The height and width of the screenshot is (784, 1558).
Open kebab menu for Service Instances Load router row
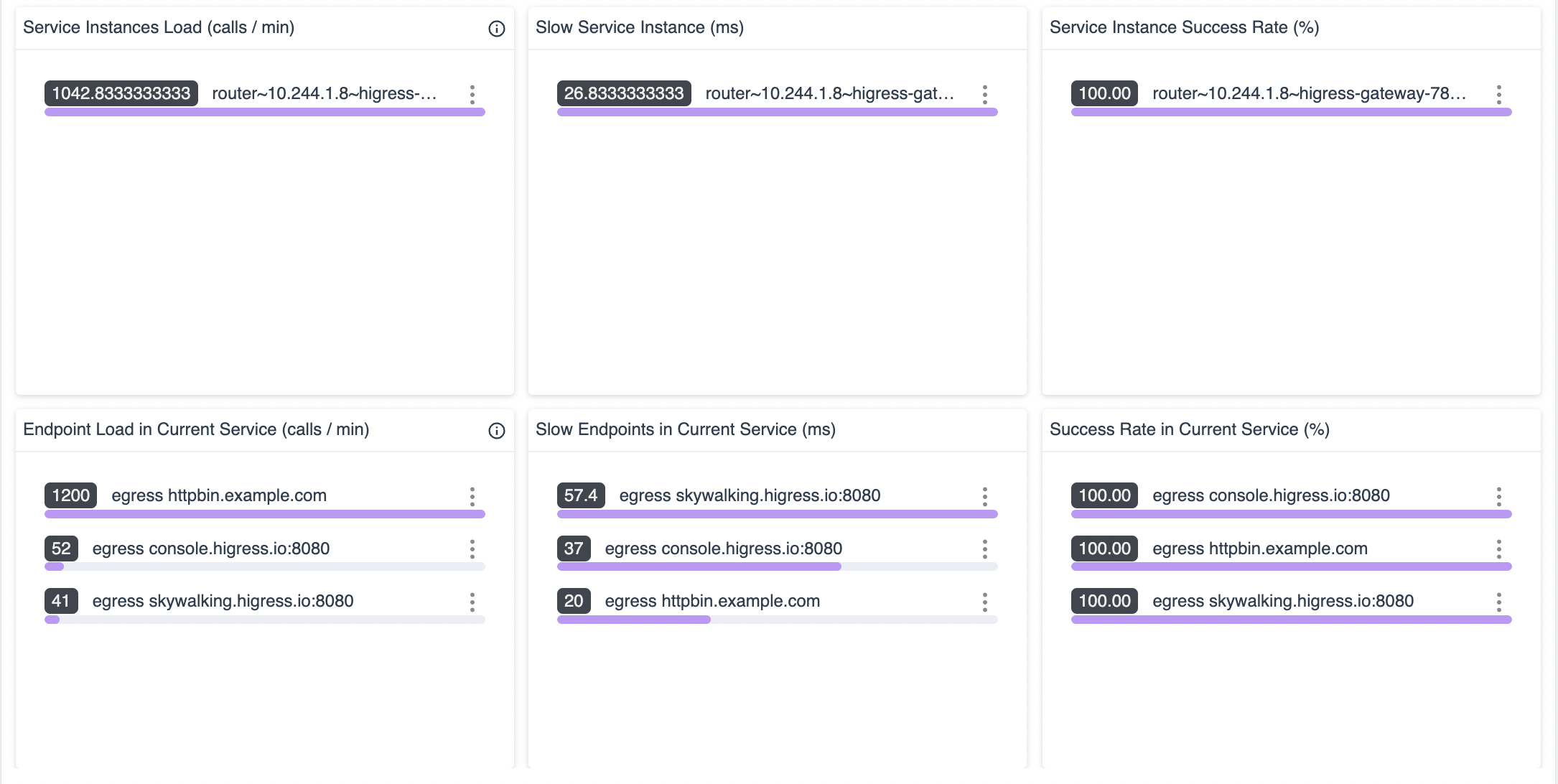[x=472, y=95]
